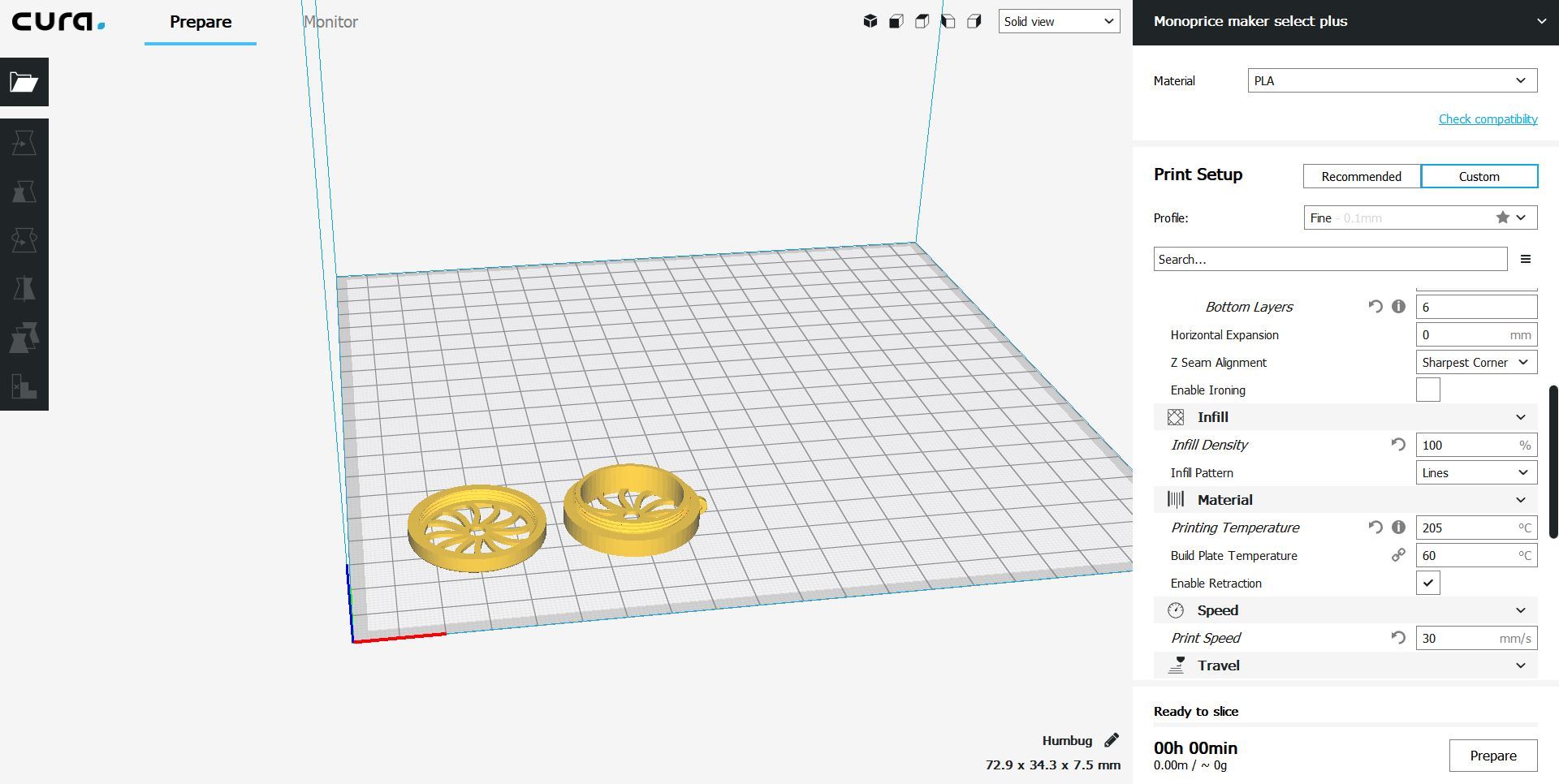The width and height of the screenshot is (1559, 784).
Task: Show info for Printing Temperature
Action: [x=1398, y=528]
